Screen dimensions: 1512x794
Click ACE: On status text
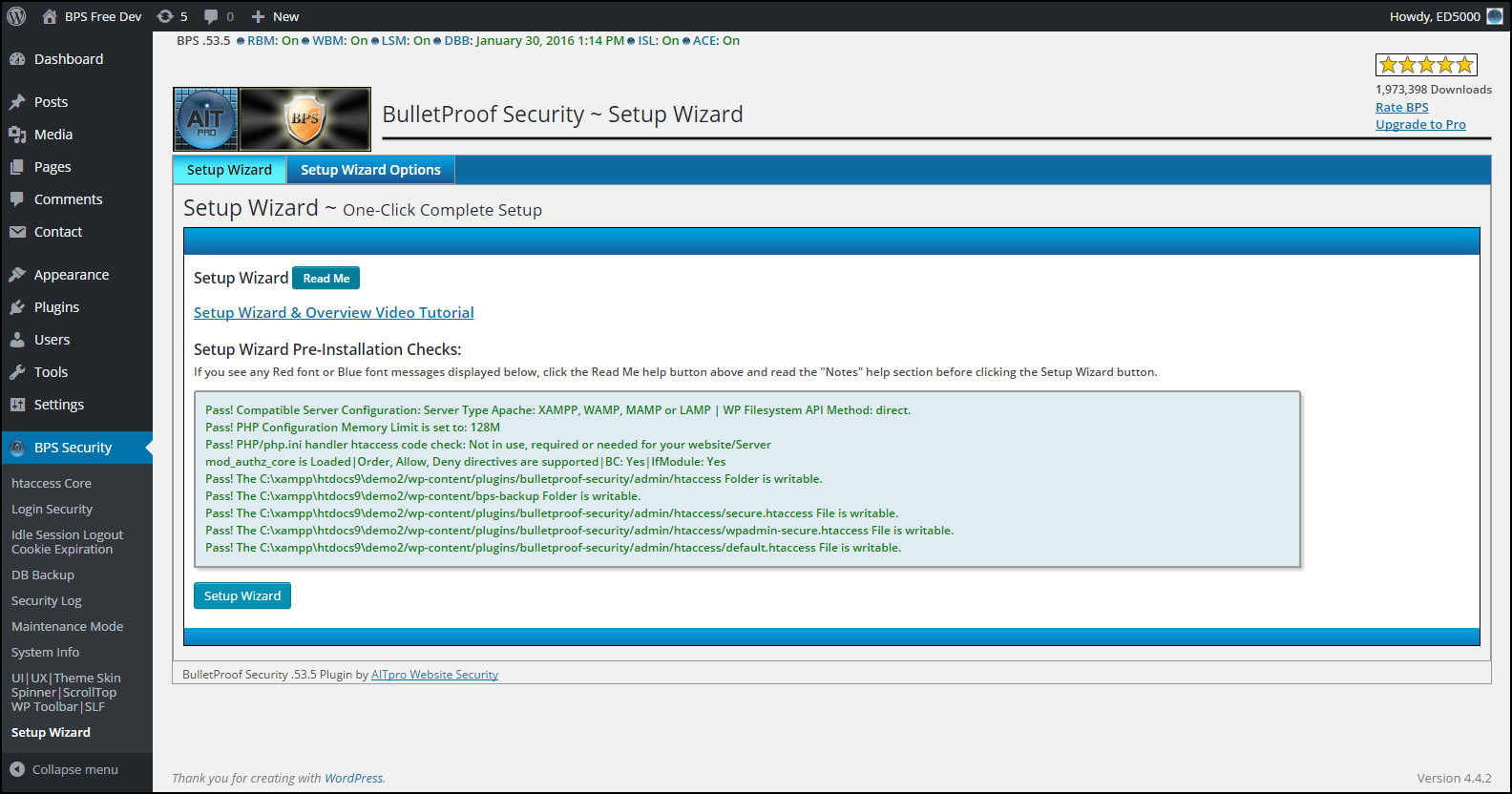point(716,41)
